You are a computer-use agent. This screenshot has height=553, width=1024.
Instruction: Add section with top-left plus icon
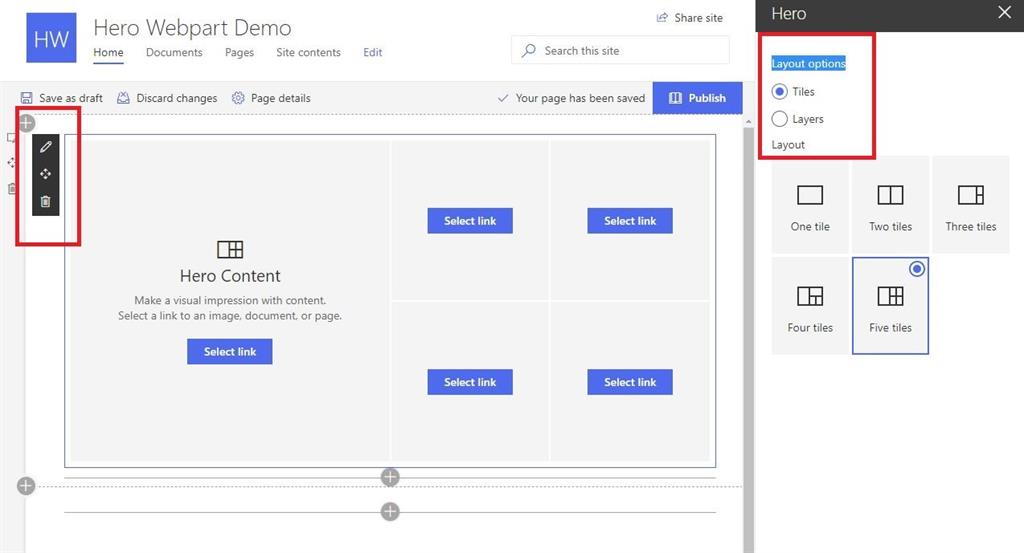coord(26,123)
